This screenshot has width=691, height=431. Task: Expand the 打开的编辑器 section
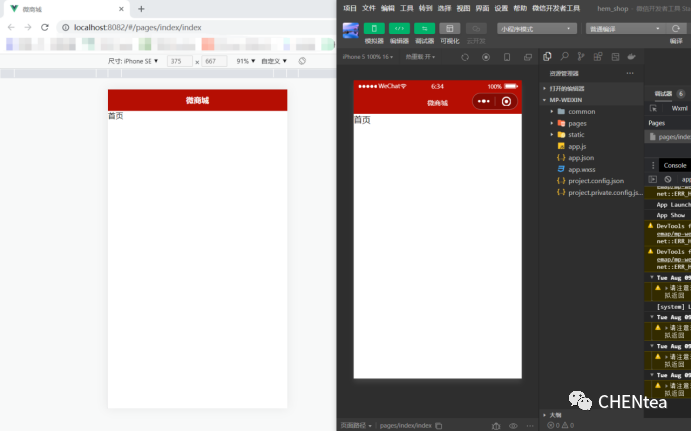(x=591, y=89)
